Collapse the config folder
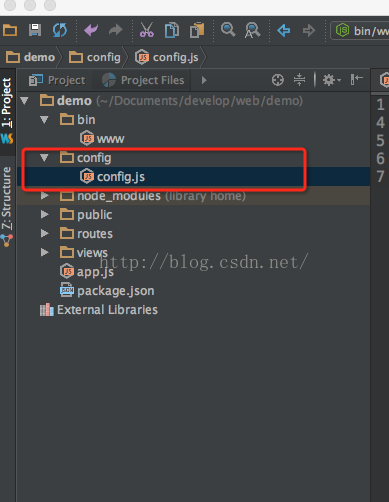389x502 pixels. [x=44, y=157]
